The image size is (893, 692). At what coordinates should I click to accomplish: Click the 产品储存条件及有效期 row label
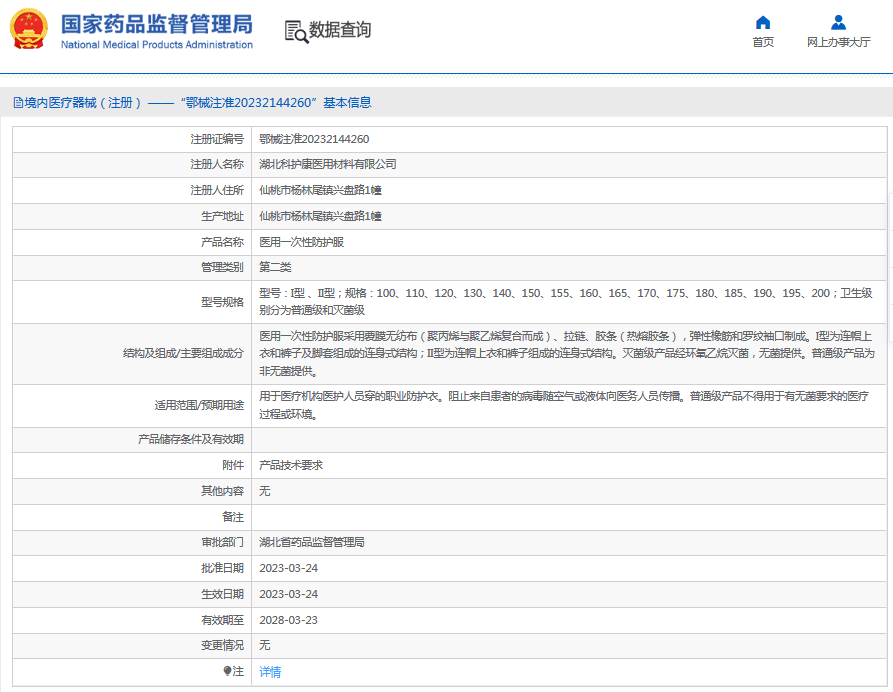click(x=191, y=439)
